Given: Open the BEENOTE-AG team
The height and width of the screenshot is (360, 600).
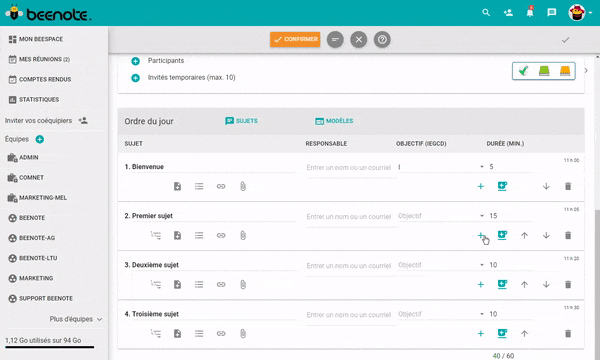Looking at the screenshot, I should [32, 238].
